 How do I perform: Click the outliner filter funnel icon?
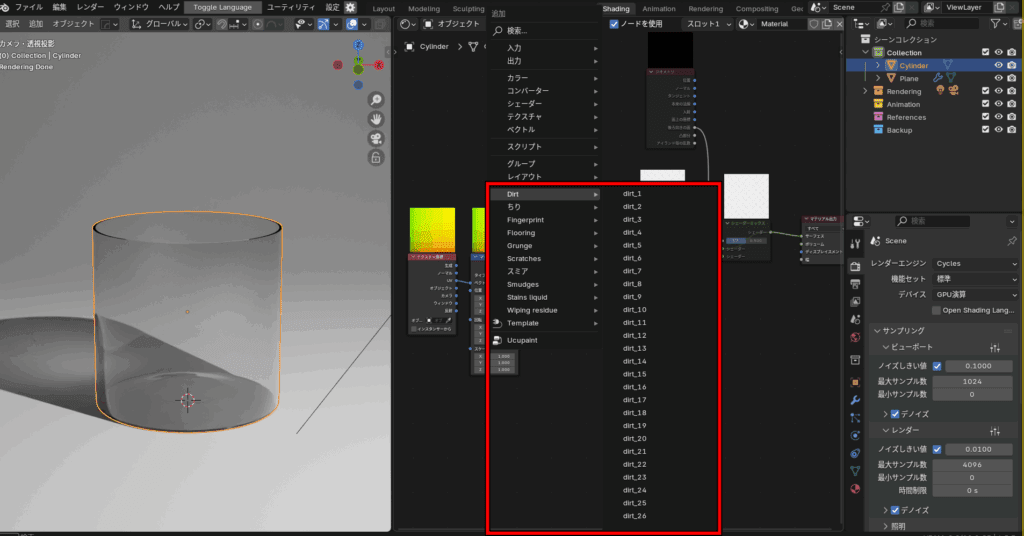[996, 23]
